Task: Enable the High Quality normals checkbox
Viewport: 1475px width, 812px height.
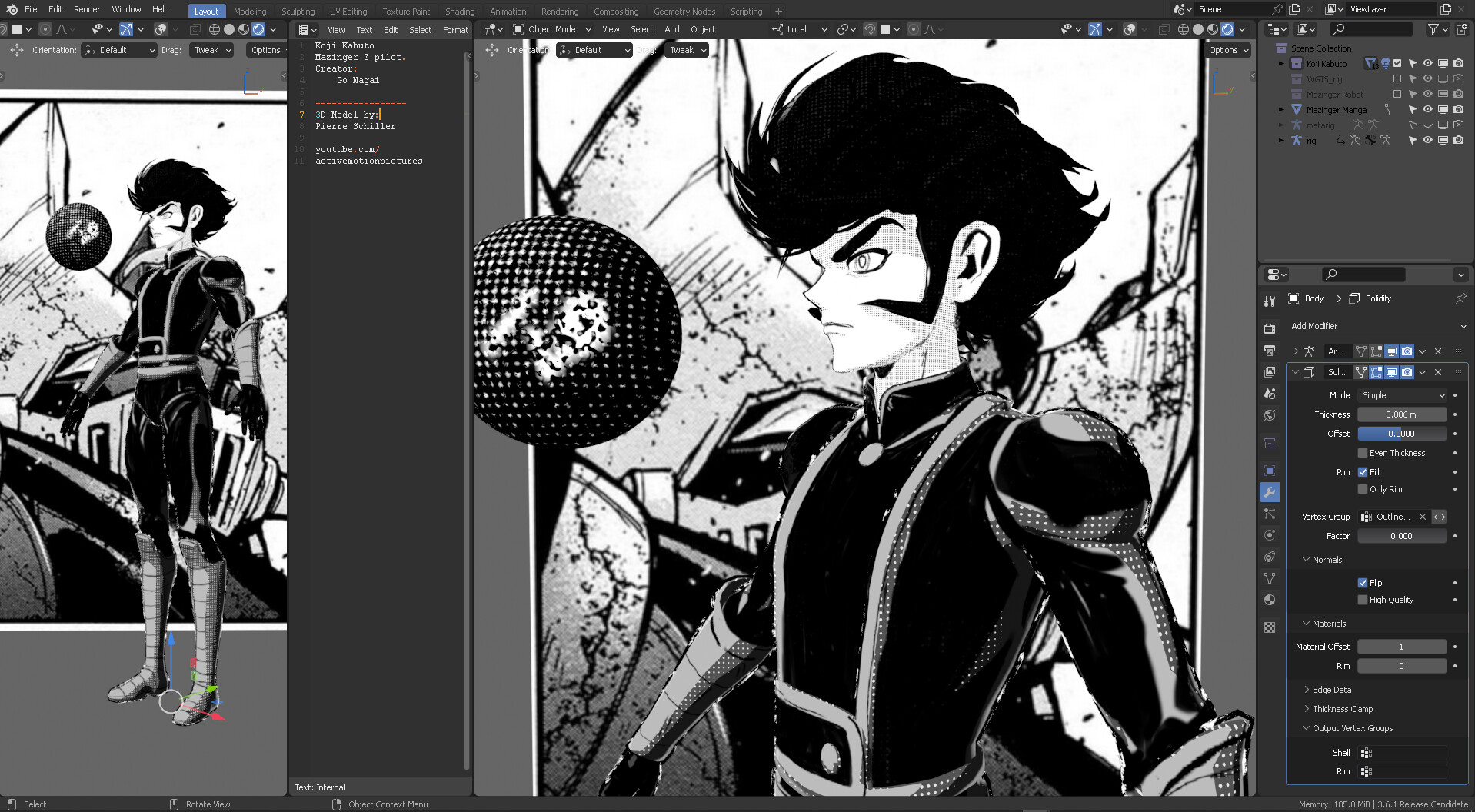Action: tap(1363, 600)
